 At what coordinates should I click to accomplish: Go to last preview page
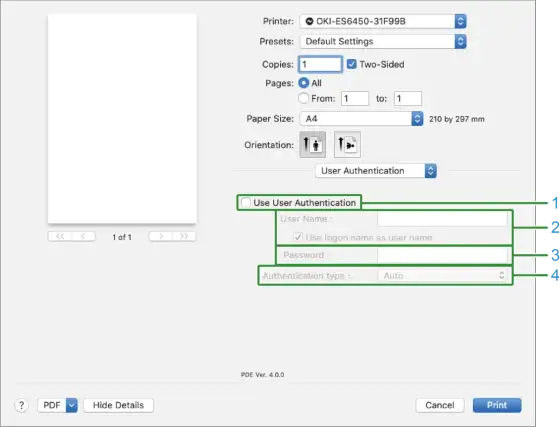[184, 236]
